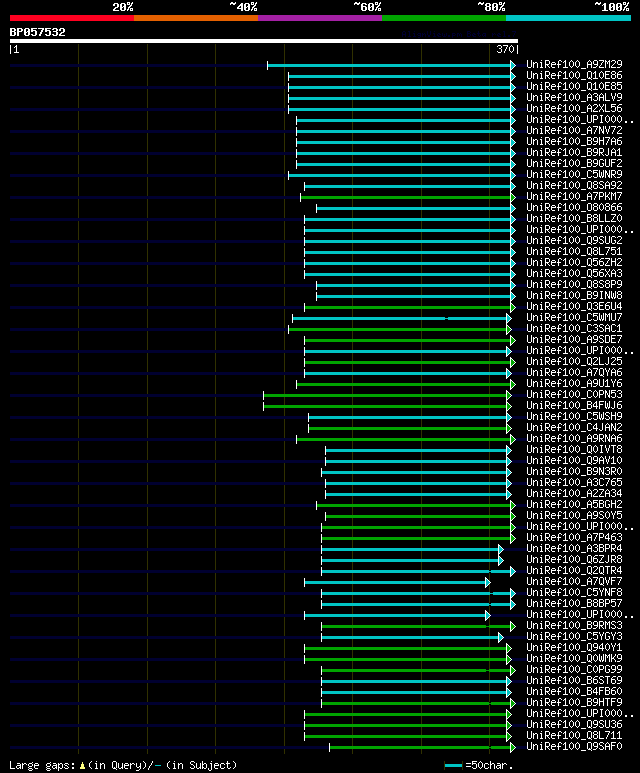Select label UniRef100_B9INW8
The width and height of the screenshot is (640, 773).
(574, 295)
